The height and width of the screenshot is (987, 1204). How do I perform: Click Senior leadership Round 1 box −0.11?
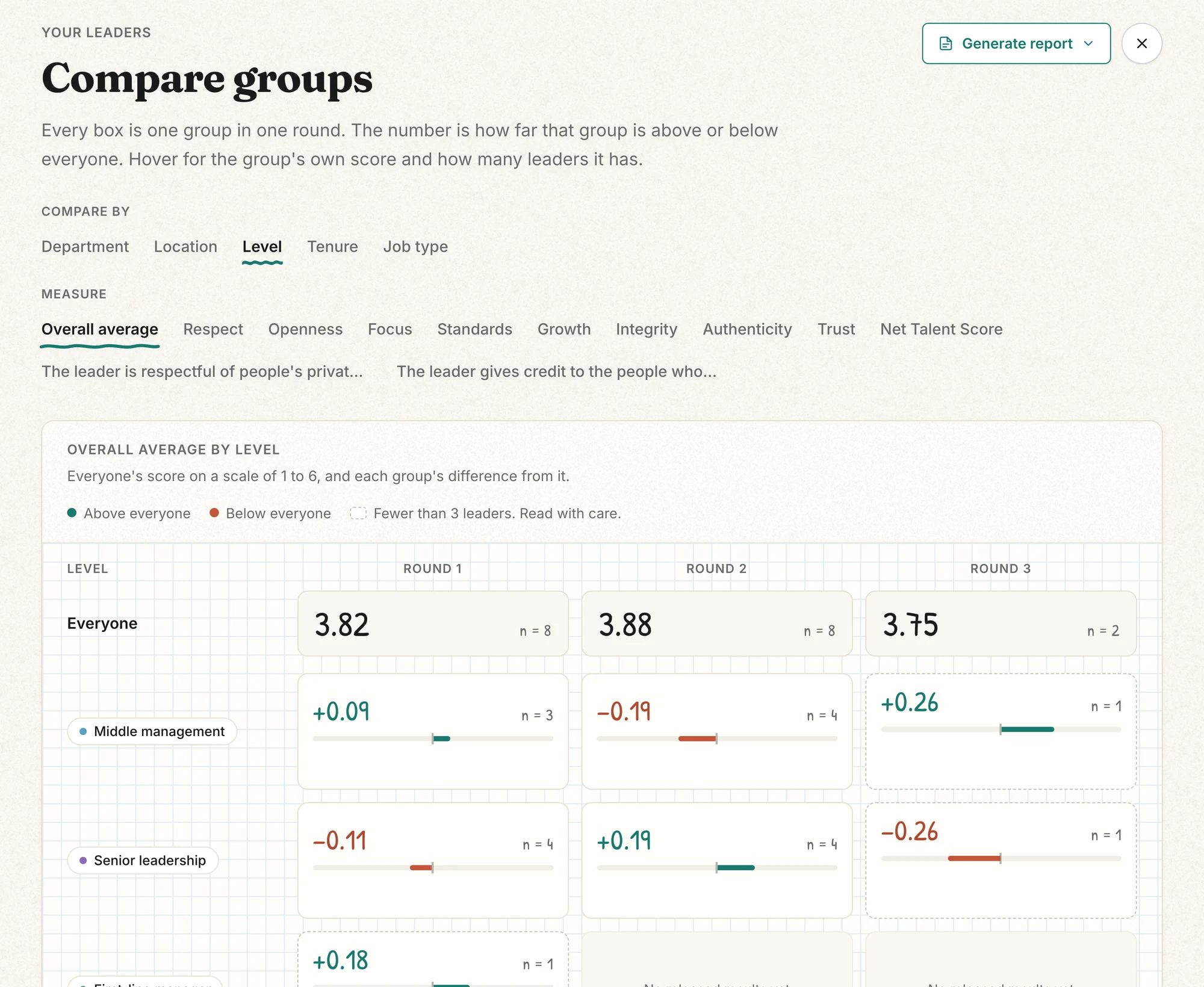point(433,861)
